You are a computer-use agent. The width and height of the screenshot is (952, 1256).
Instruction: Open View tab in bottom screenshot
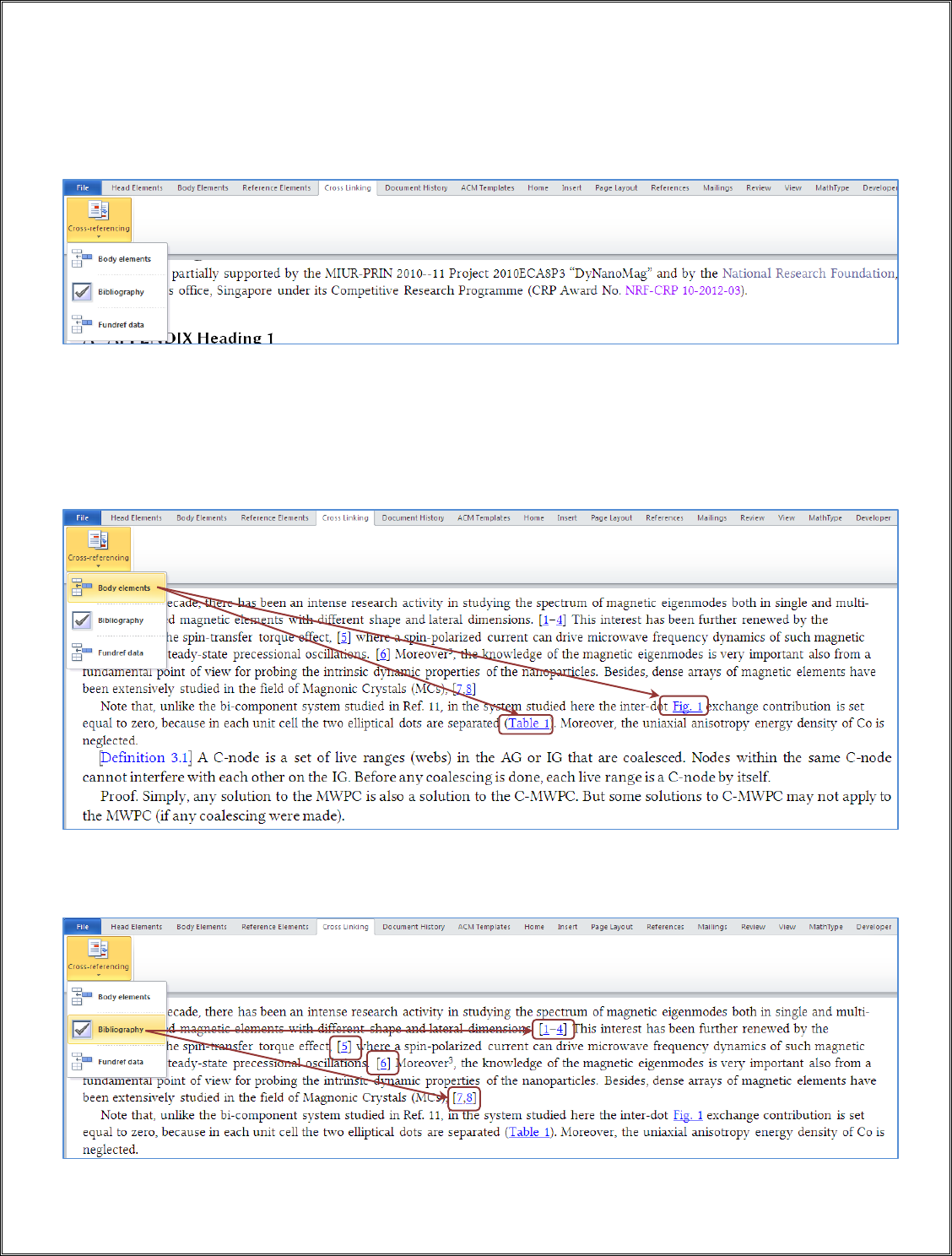pyautogui.click(x=787, y=927)
